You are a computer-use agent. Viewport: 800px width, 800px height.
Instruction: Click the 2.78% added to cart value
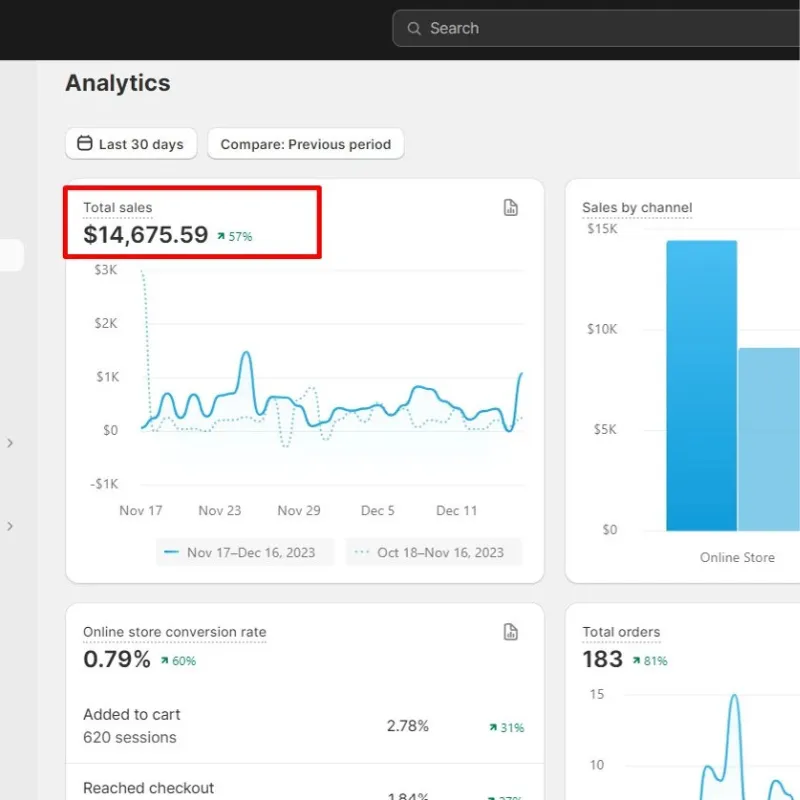(x=408, y=726)
